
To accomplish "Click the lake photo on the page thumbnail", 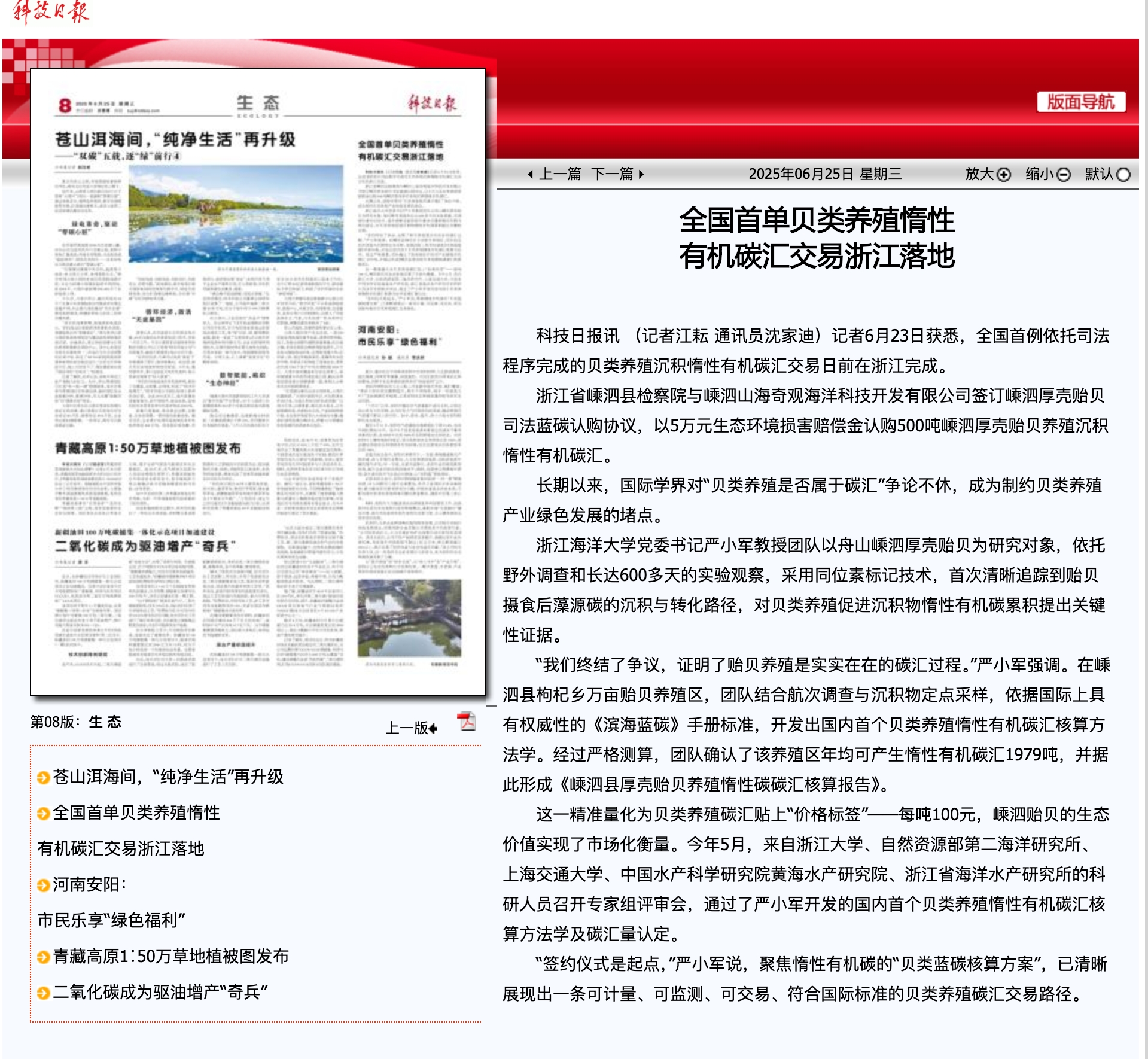I will tap(236, 214).
